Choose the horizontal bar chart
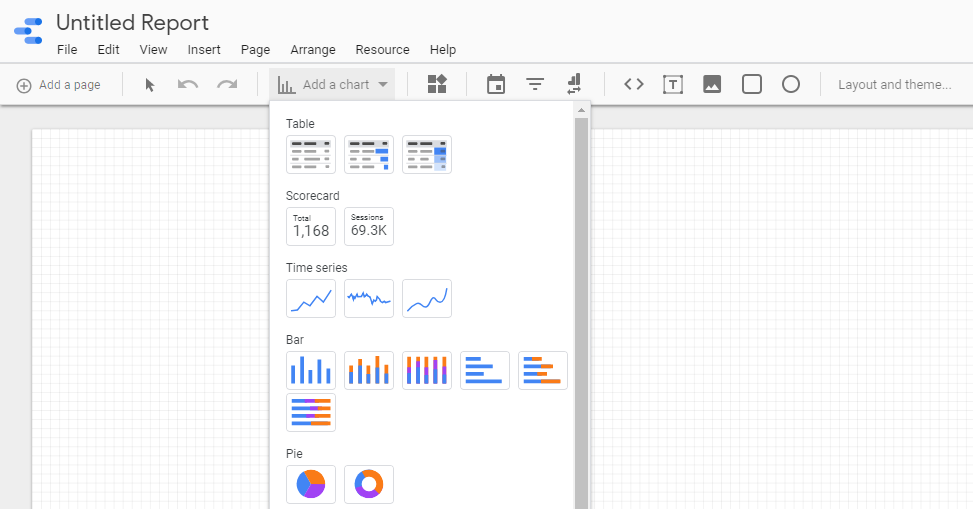This screenshot has height=509, width=973. click(x=485, y=371)
